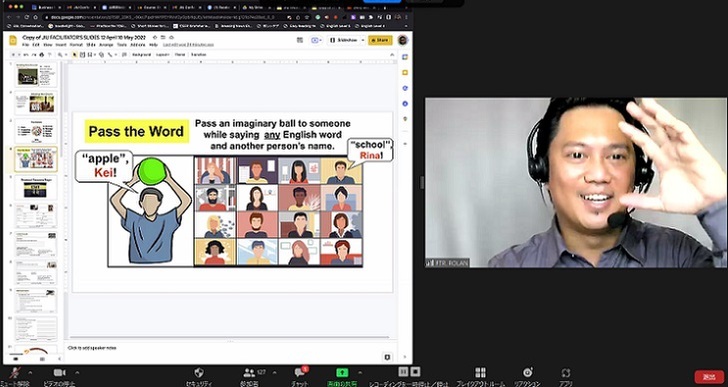This screenshot has height=387, width=728.
Task: Open the Edit menu in Slides
Action: coord(36,45)
